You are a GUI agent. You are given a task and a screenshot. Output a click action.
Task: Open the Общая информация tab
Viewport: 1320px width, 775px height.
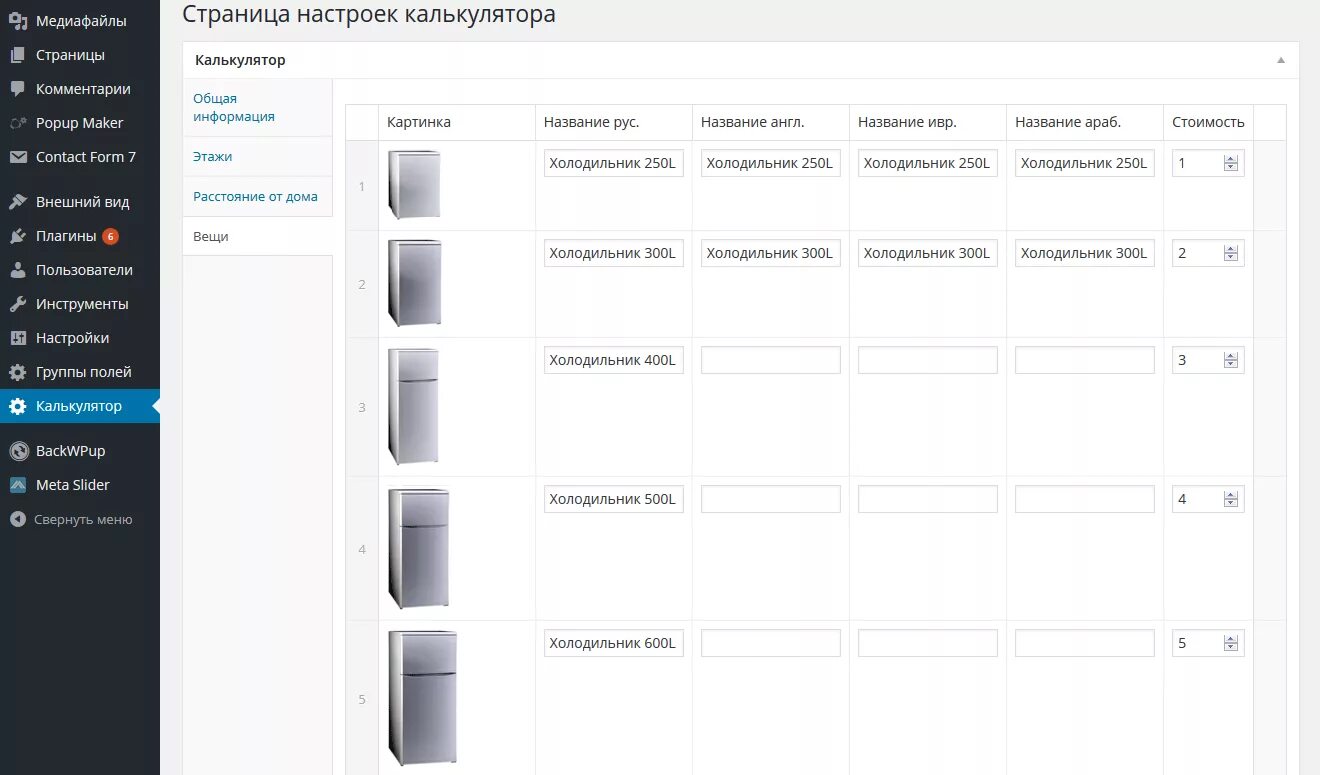257,107
